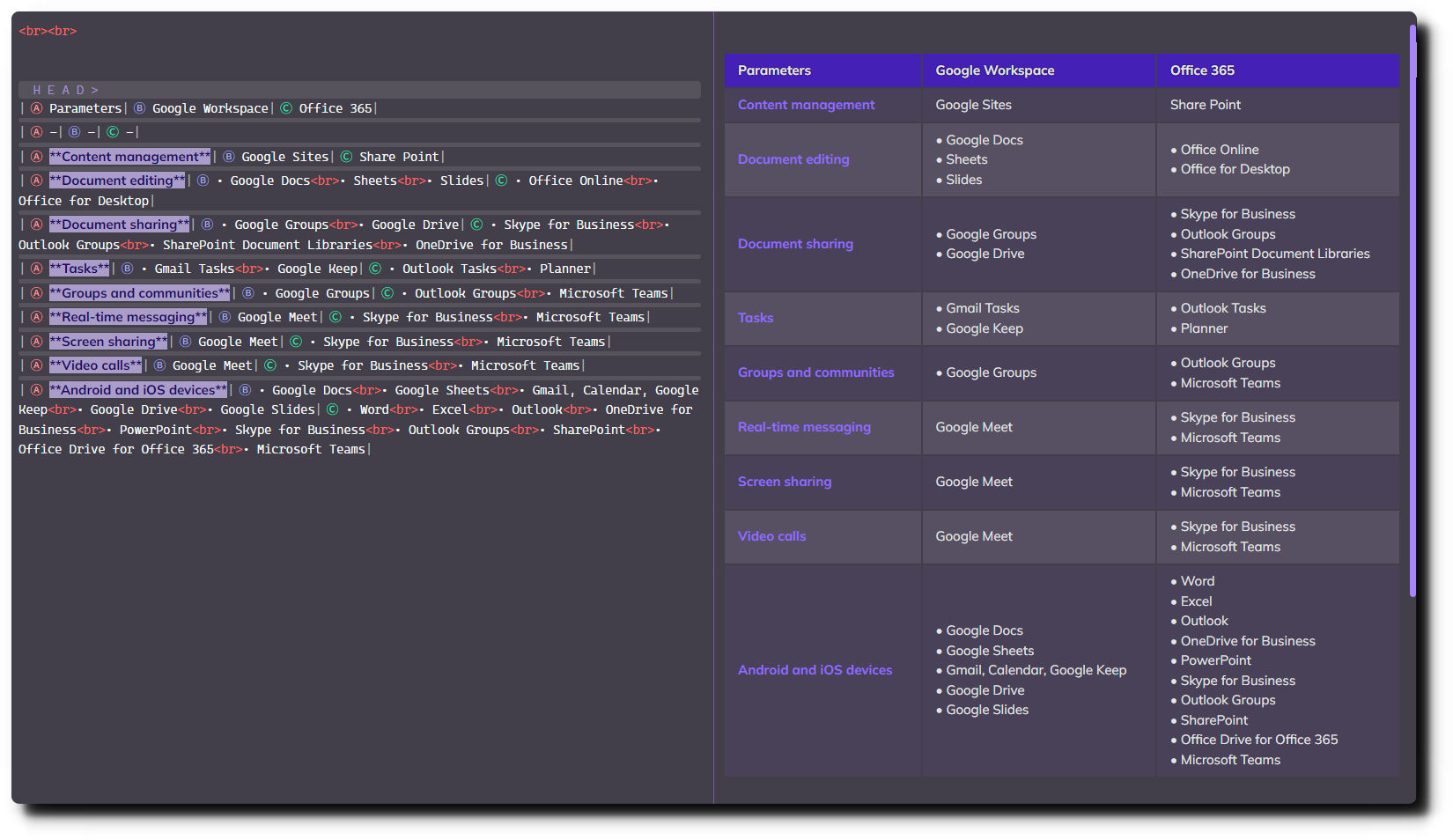
Task: Click the circled A marker before **Content management**
Action: pyautogui.click(x=37, y=157)
